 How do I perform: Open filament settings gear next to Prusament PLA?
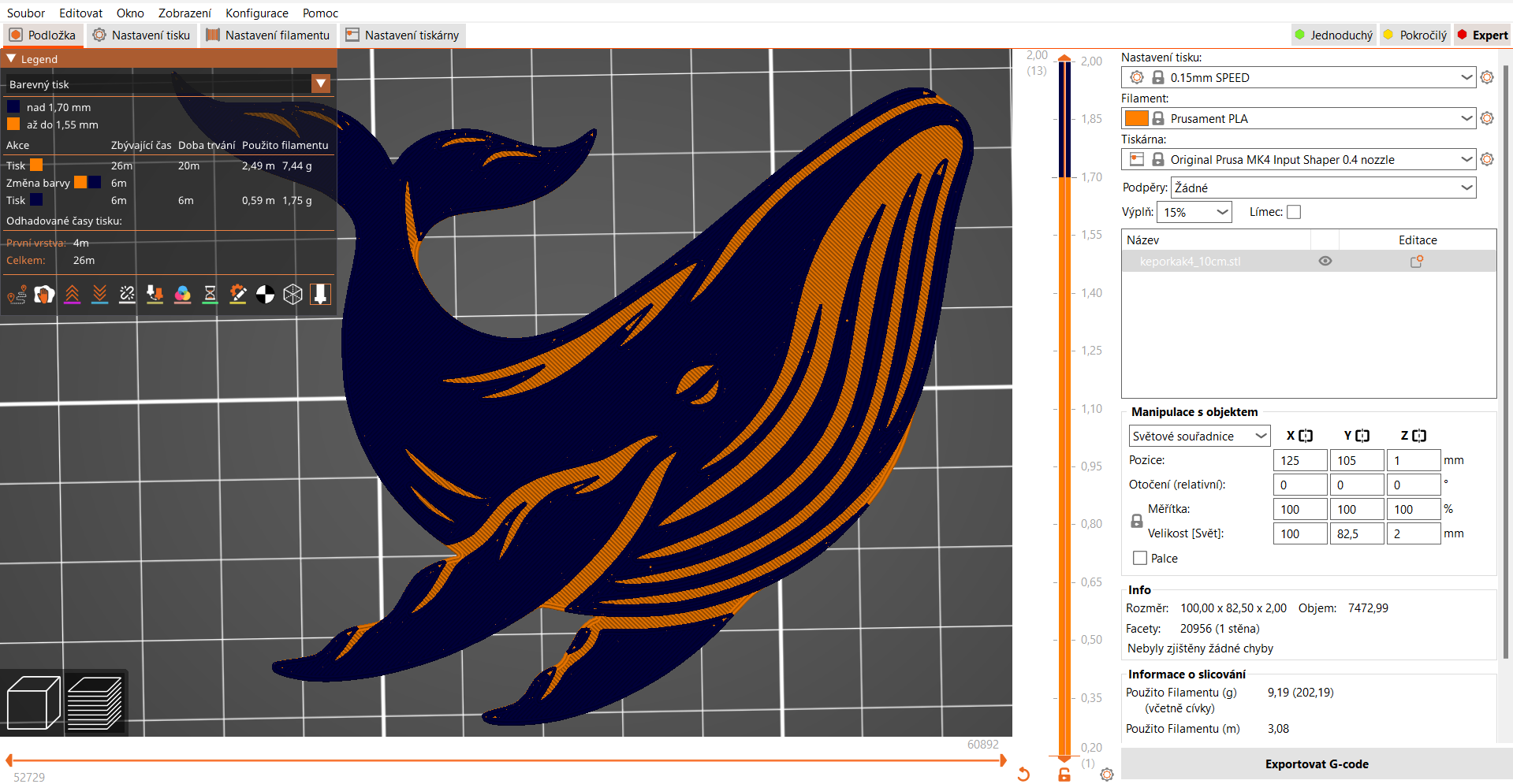click(1487, 118)
